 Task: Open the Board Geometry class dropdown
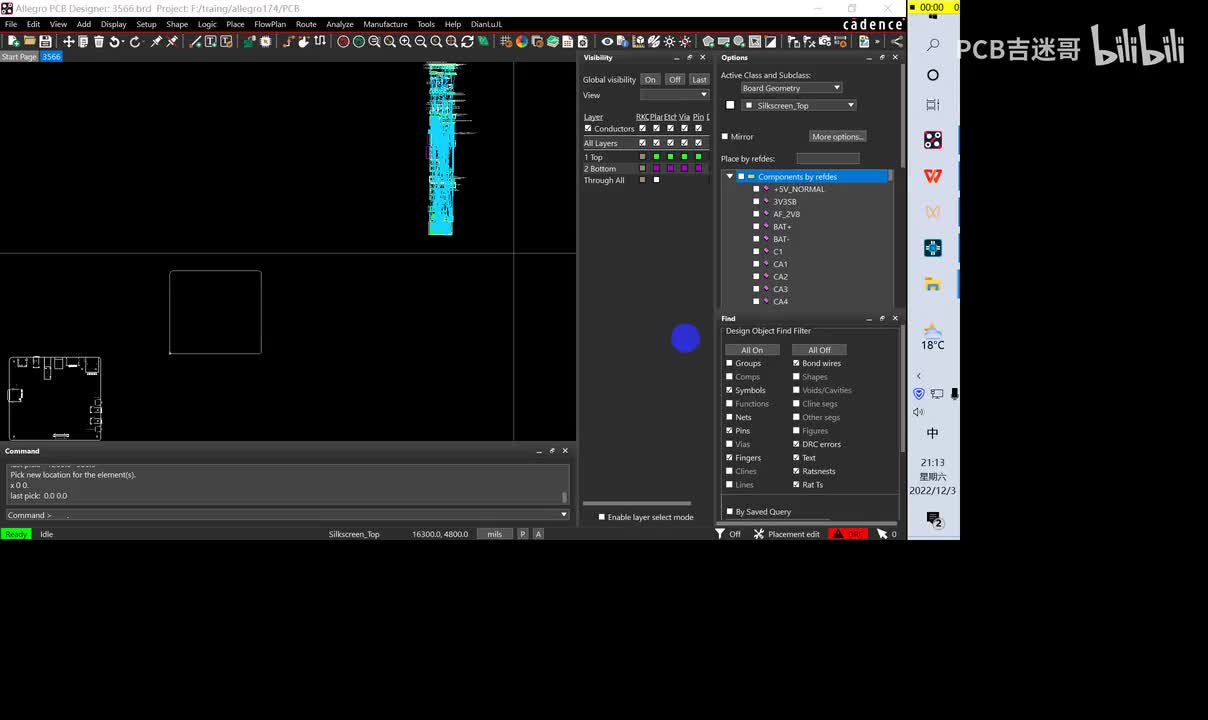(791, 88)
